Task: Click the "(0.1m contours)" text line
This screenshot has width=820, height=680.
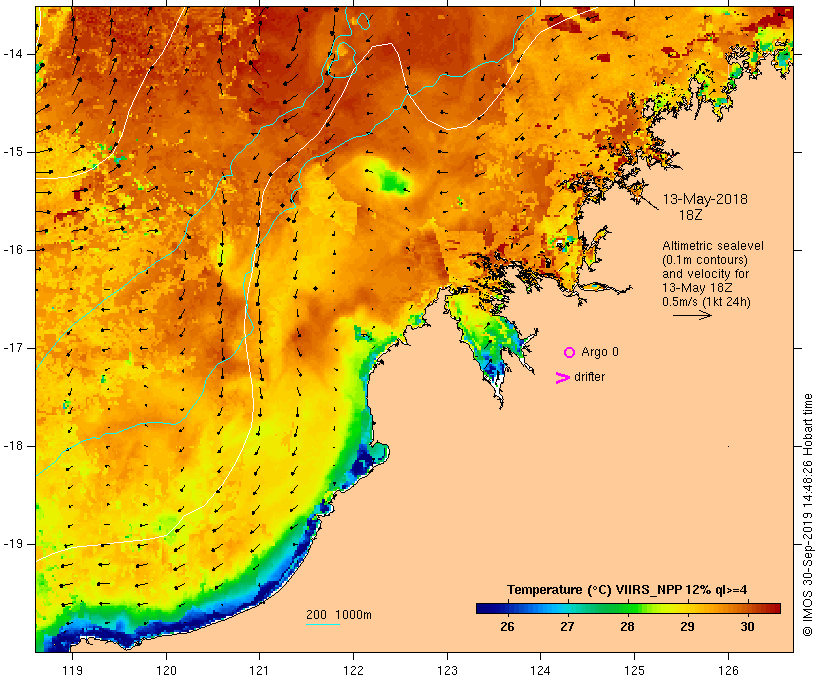Action: tap(705, 260)
